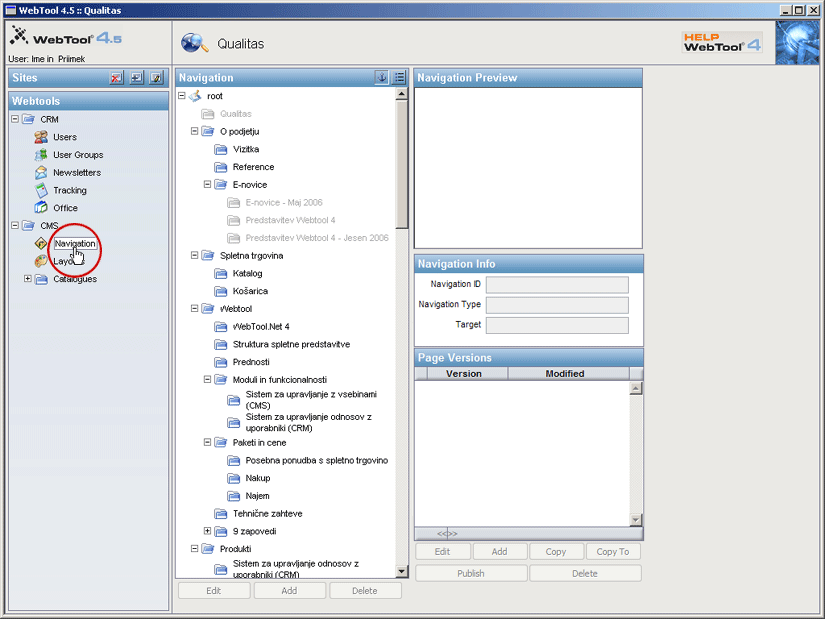
Task: Click the anchor icon in Navigation header
Action: (x=382, y=78)
